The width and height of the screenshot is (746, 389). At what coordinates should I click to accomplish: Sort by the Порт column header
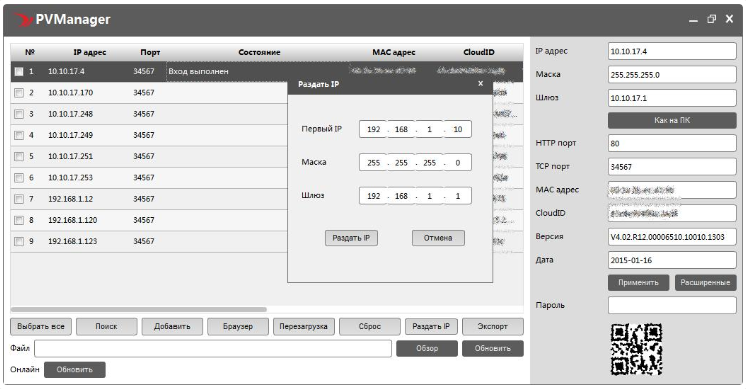[x=150, y=52]
